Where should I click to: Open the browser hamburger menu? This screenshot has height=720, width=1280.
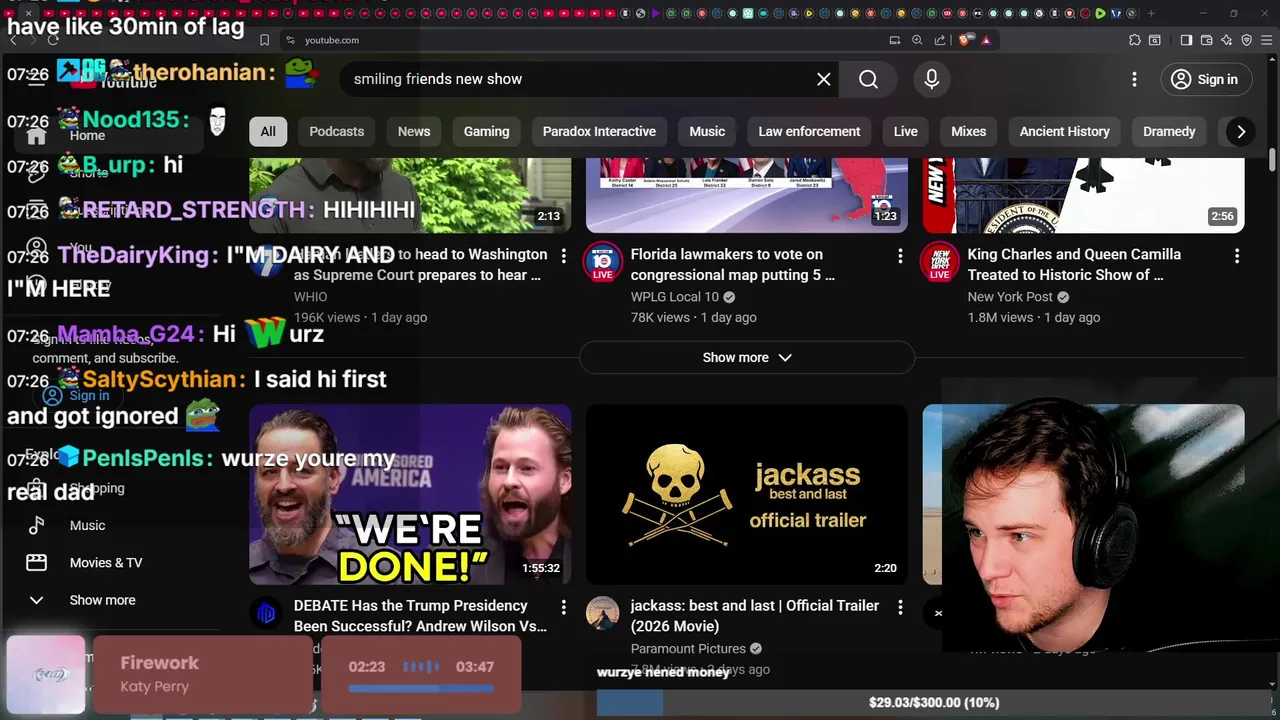pyautogui.click(x=1266, y=40)
